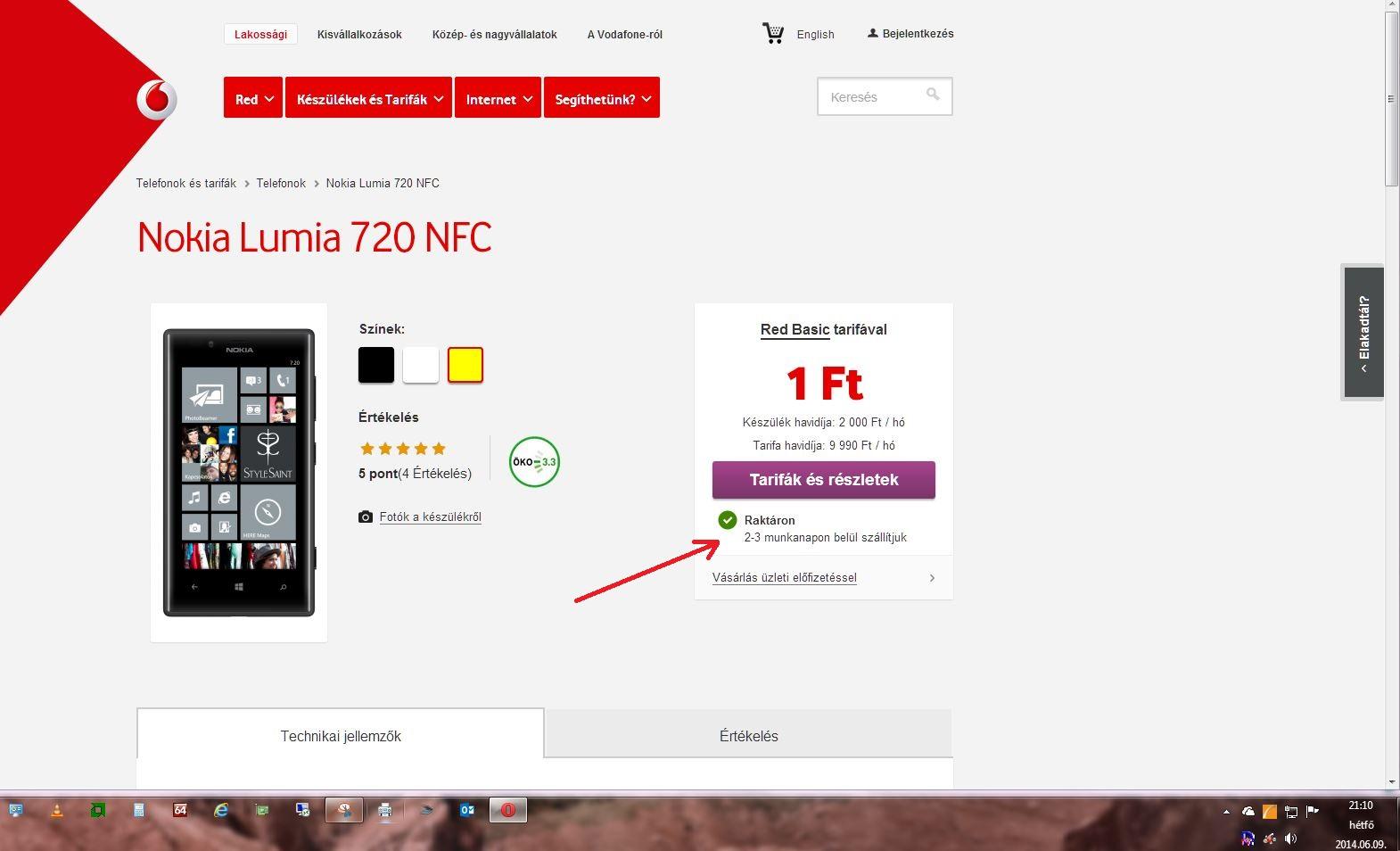Viewport: 1400px width, 851px height.
Task: Click the search magnifier icon
Action: [x=933, y=95]
